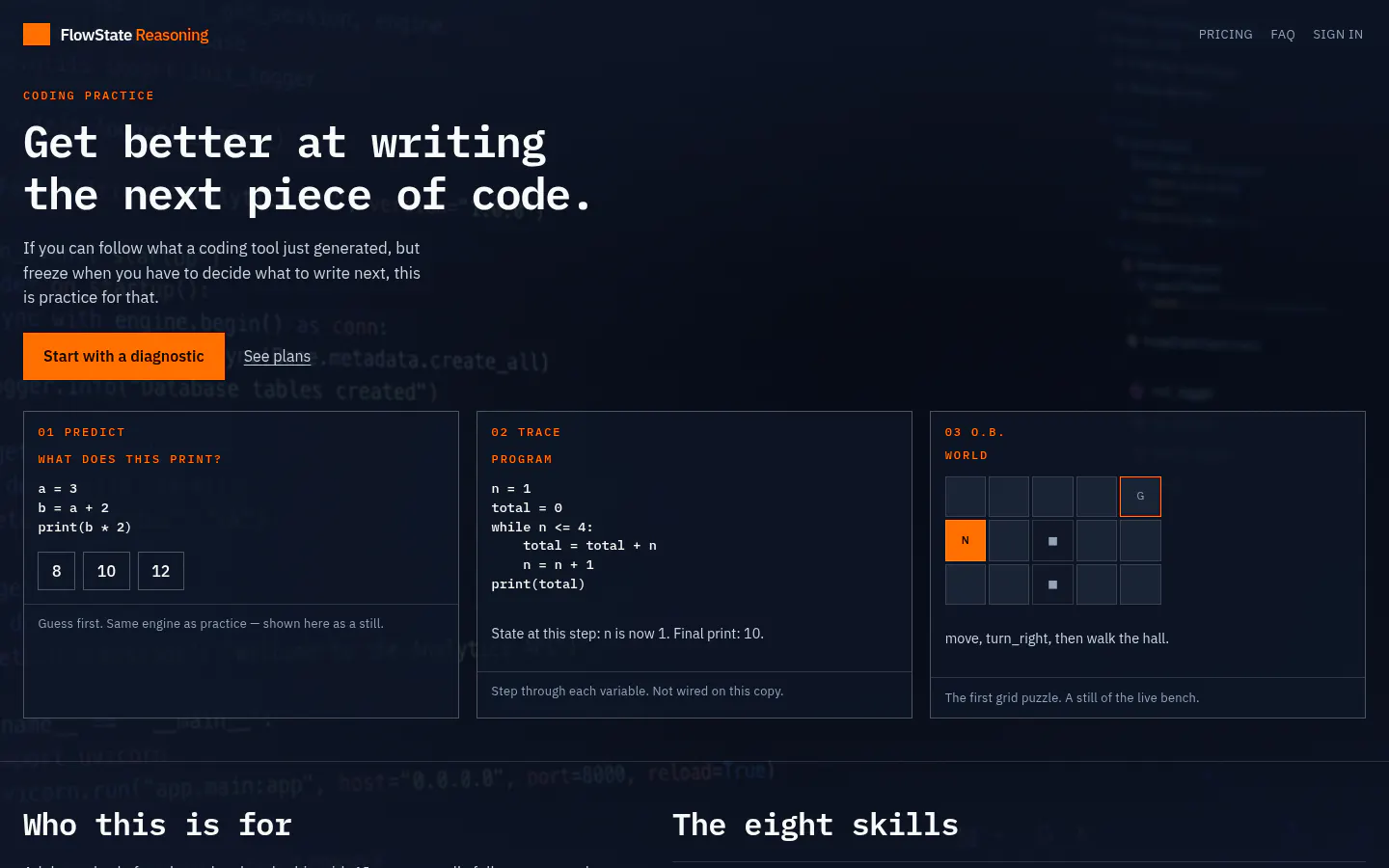Click the 'PROGRAM' label in Trace card

522,459
